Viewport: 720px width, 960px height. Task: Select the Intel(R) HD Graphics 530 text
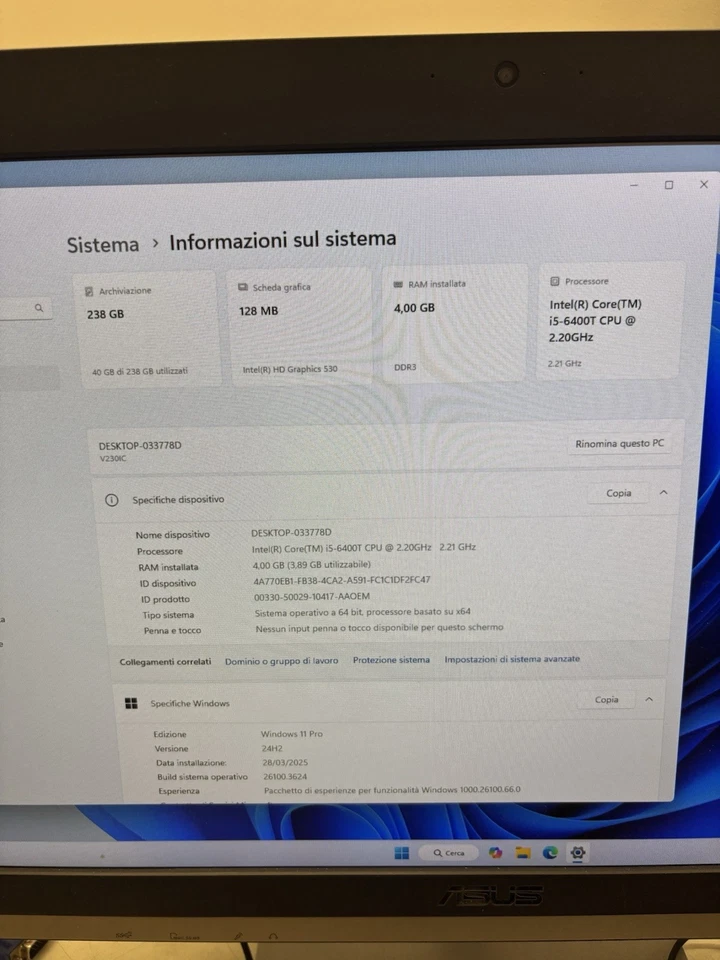click(290, 369)
